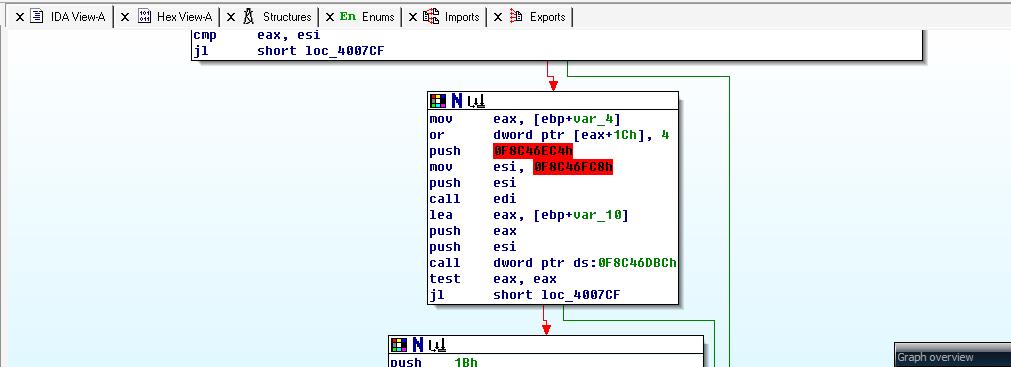Image resolution: width=1011 pixels, height=367 pixels.
Task: Click the node color icon on the push 1Bh block
Action: point(399,344)
